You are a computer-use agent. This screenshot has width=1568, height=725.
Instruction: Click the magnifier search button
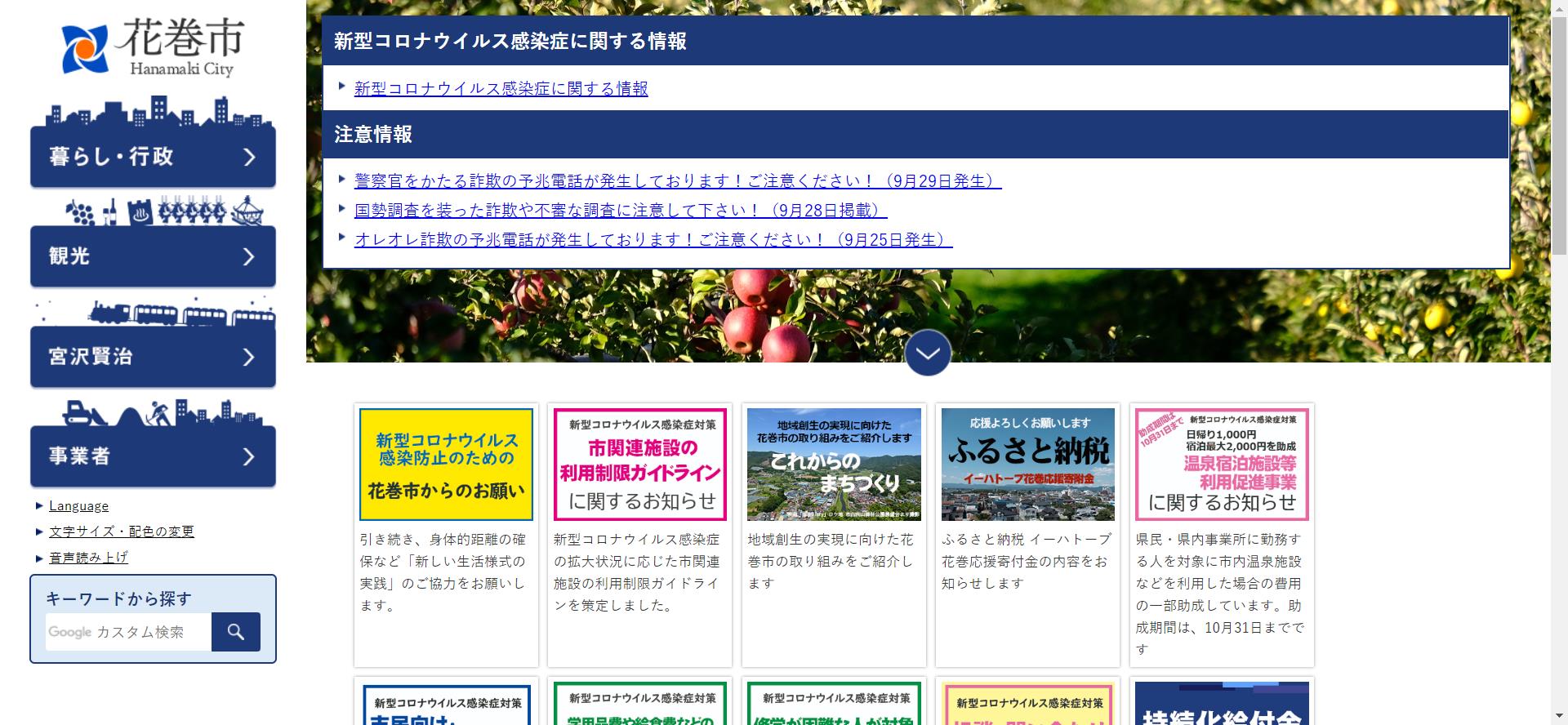236,632
